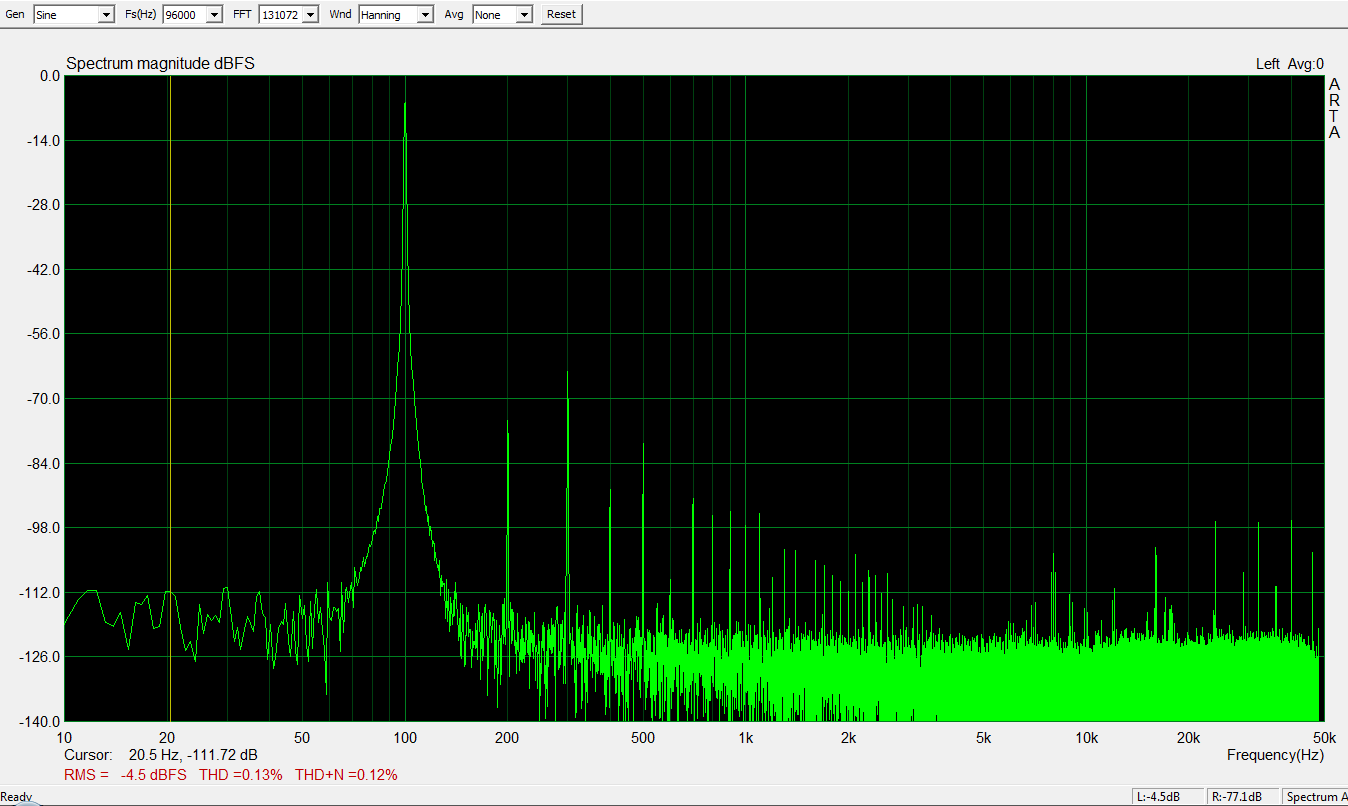This screenshot has width=1348, height=806.
Task: Click the THD+N =0.12% readout
Action: pos(346,775)
